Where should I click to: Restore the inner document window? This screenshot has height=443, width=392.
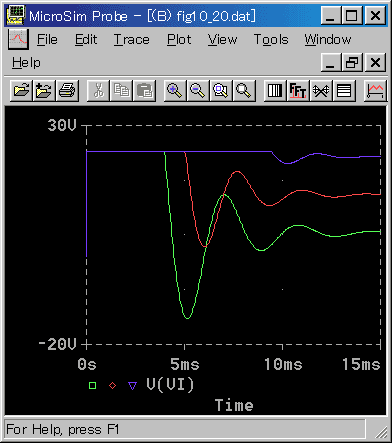coord(352,62)
